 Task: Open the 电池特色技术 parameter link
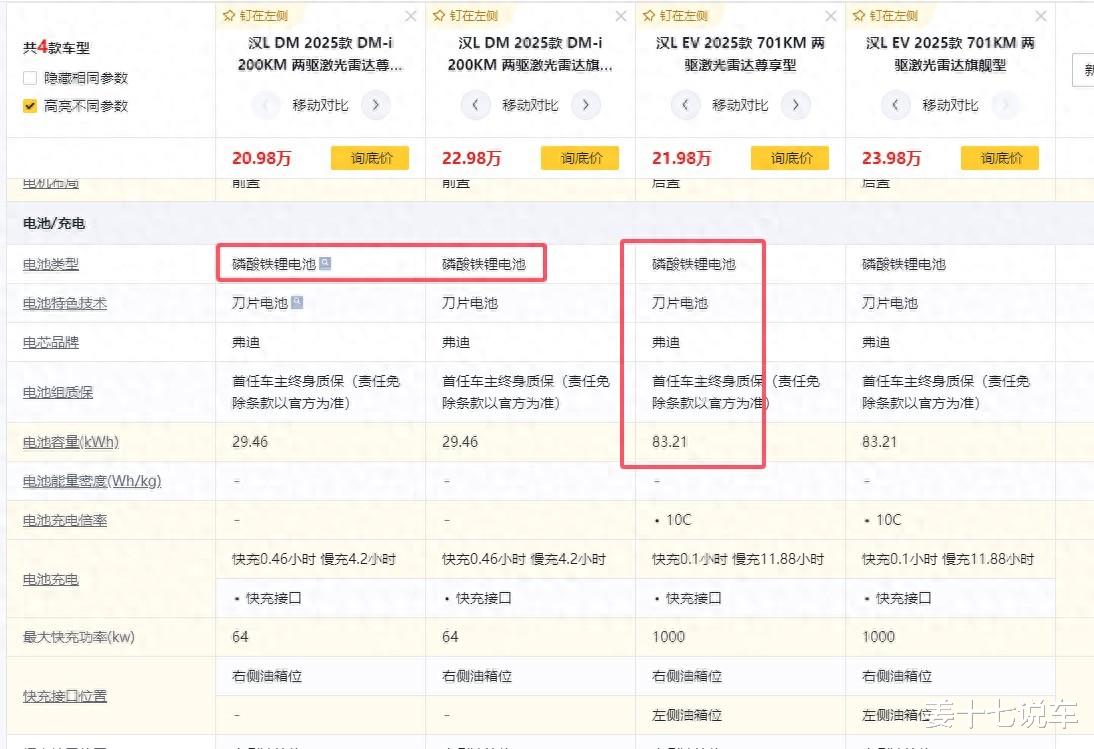tap(65, 303)
